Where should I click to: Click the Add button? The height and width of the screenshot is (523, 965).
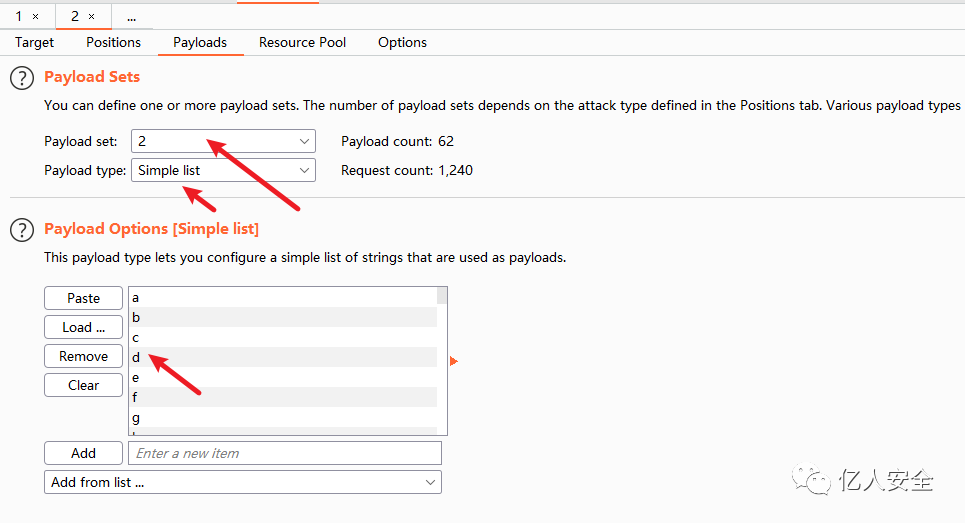(84, 453)
